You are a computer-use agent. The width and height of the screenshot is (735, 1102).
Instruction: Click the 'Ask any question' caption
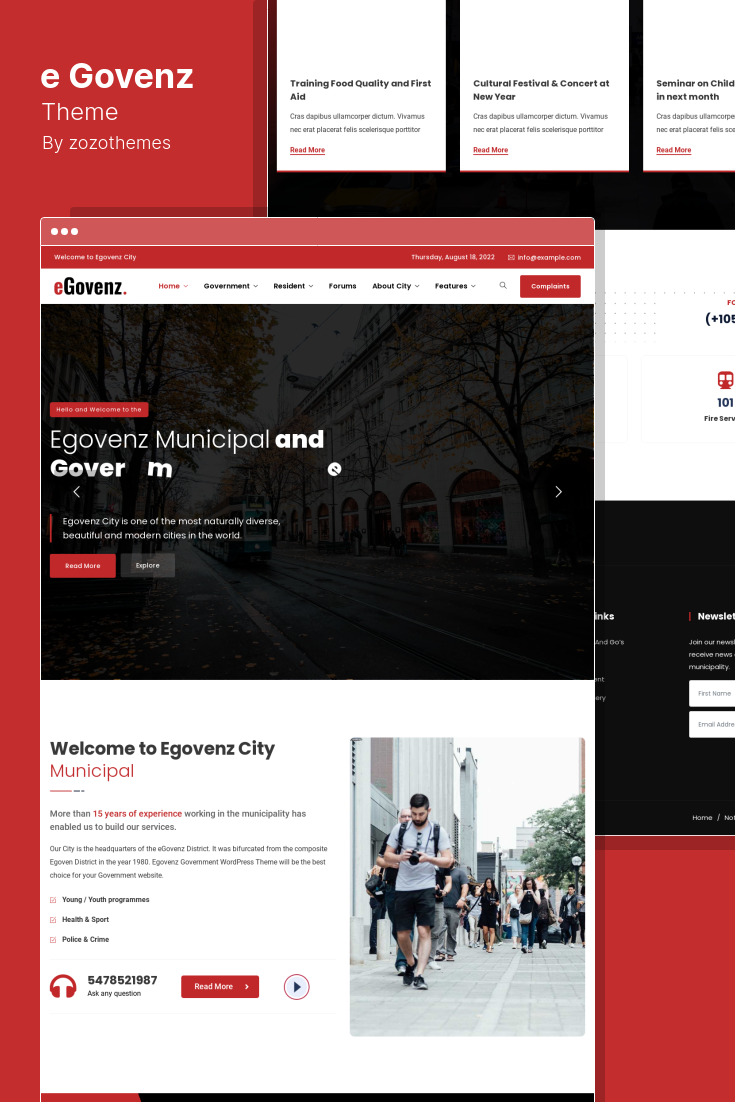tap(114, 994)
